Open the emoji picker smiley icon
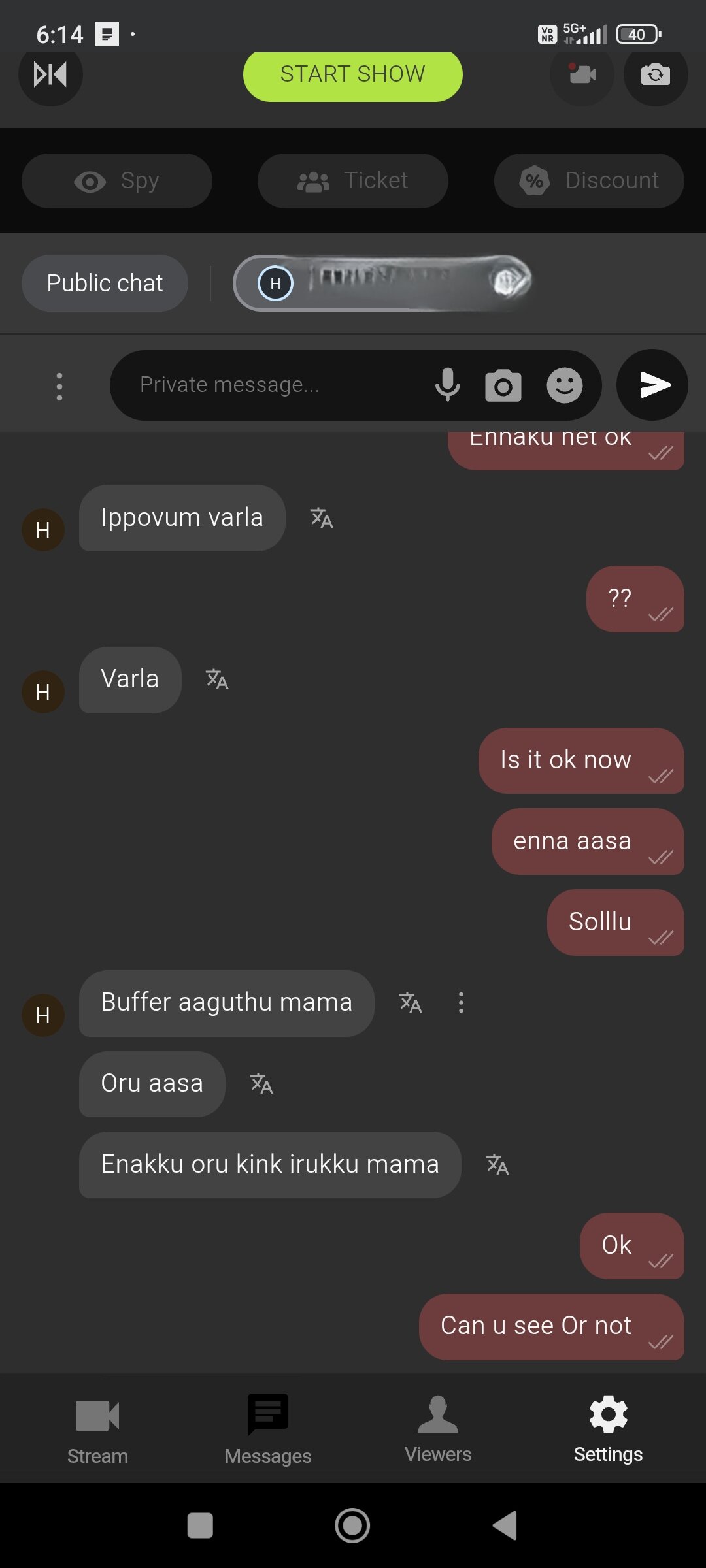 565,385
